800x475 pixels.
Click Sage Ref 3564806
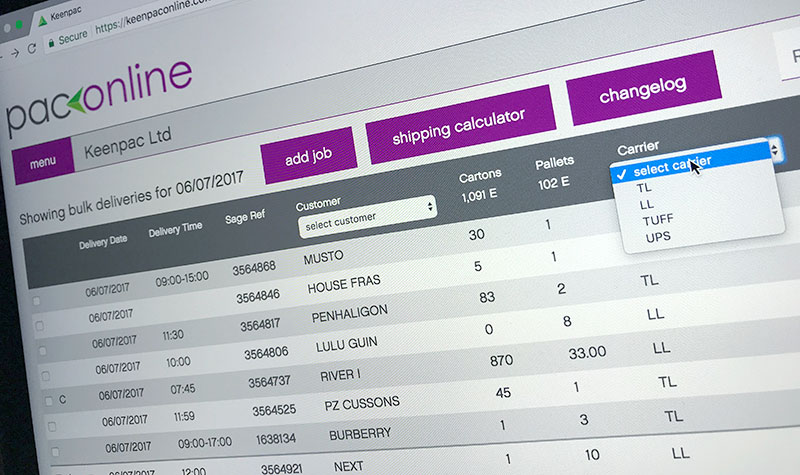coord(266,353)
